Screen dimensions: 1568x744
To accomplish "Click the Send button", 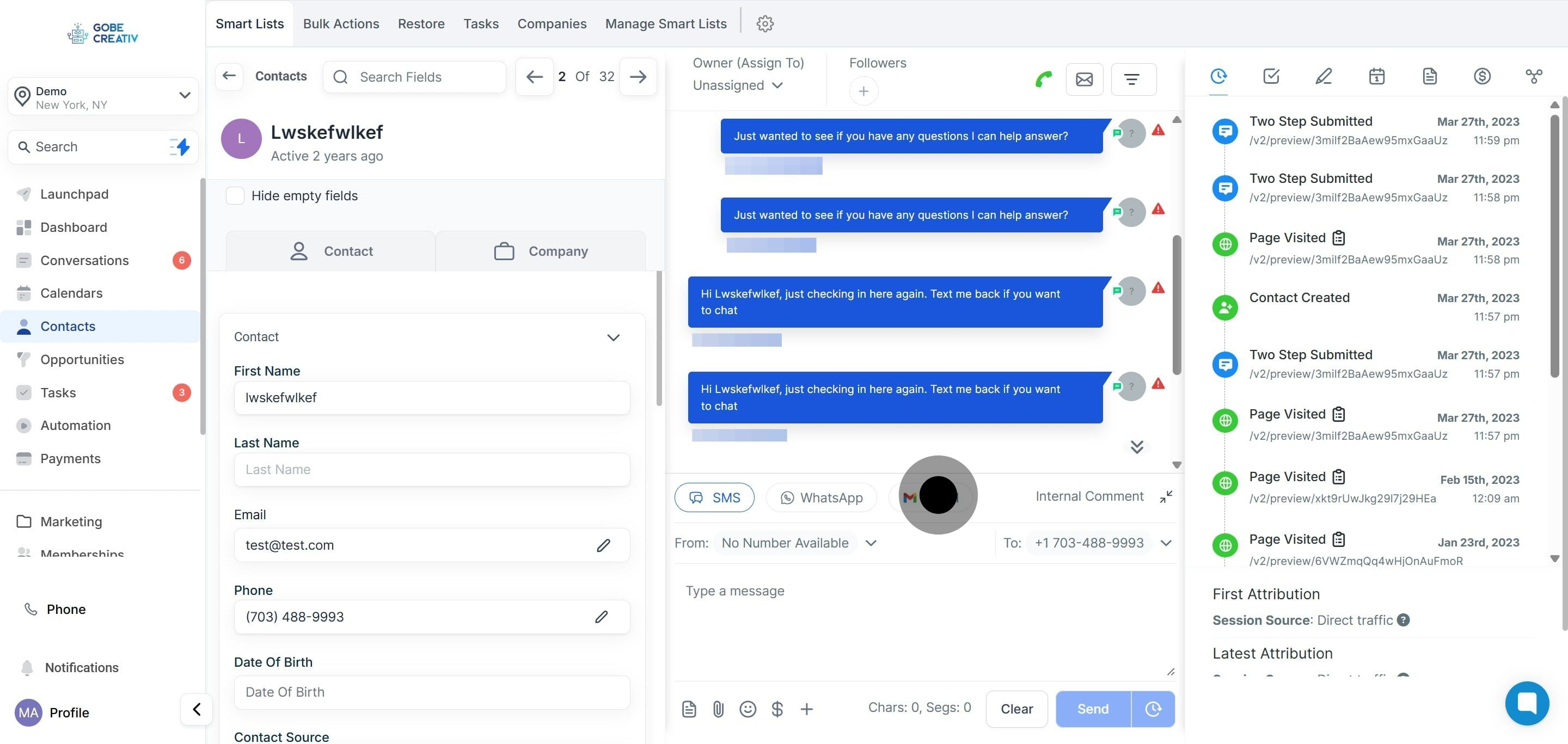I will [x=1093, y=709].
